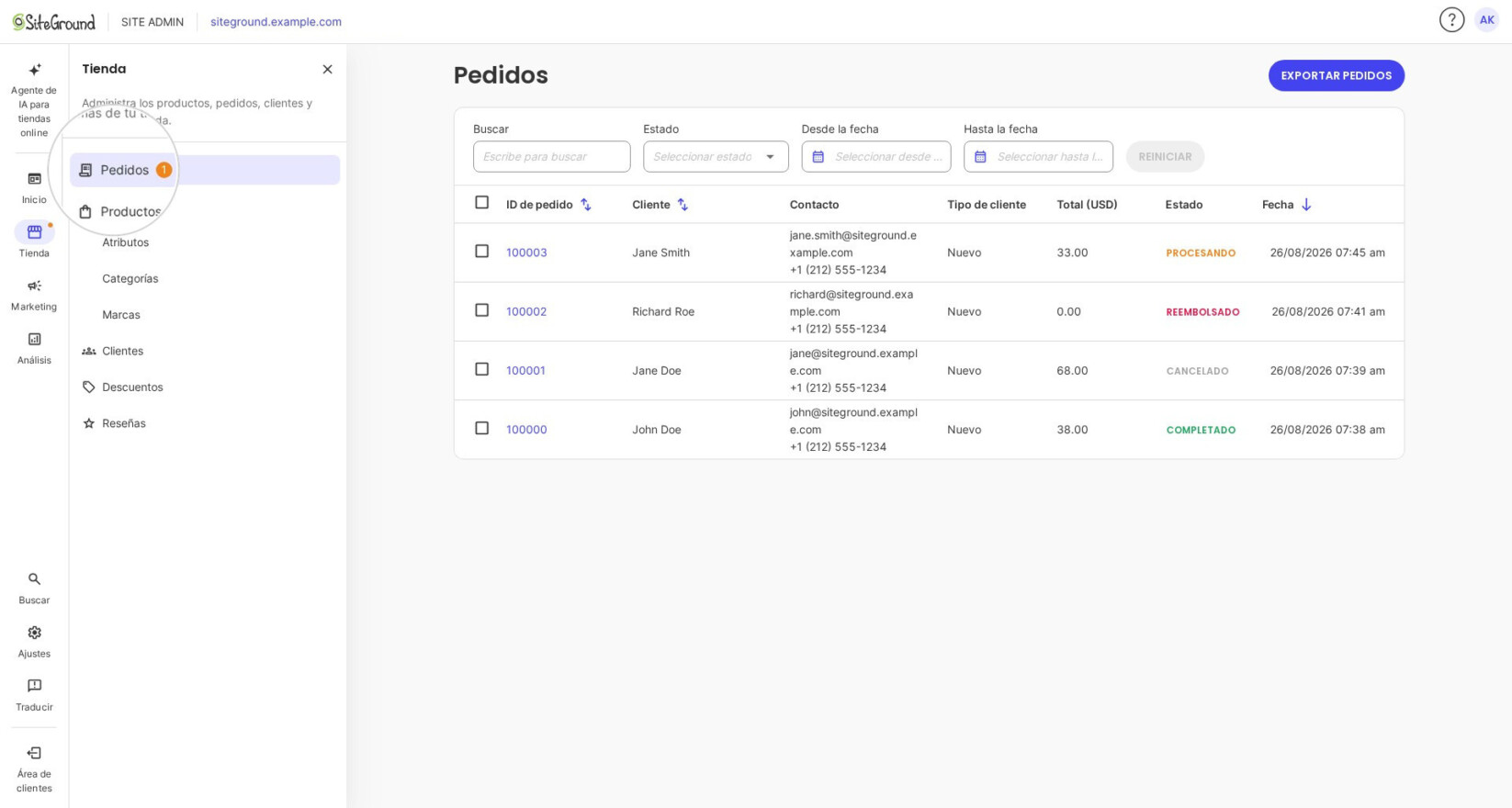1512x808 pixels.
Task: Click the SiteGround logo
Action: tap(53, 21)
